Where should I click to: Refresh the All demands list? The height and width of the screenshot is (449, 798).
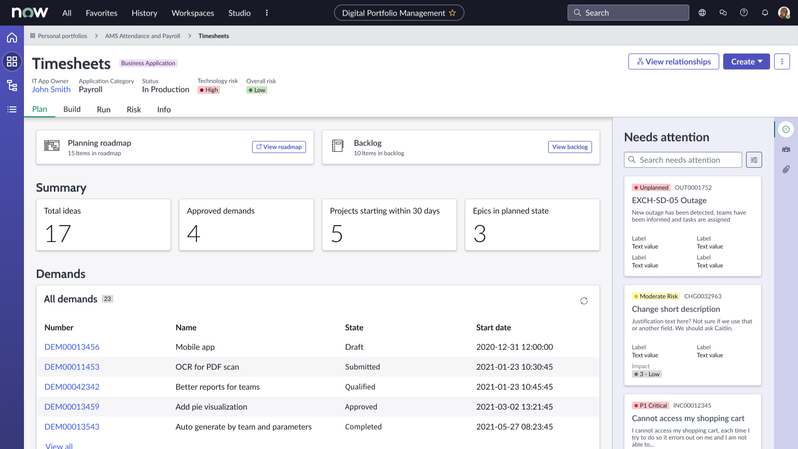pyautogui.click(x=584, y=301)
